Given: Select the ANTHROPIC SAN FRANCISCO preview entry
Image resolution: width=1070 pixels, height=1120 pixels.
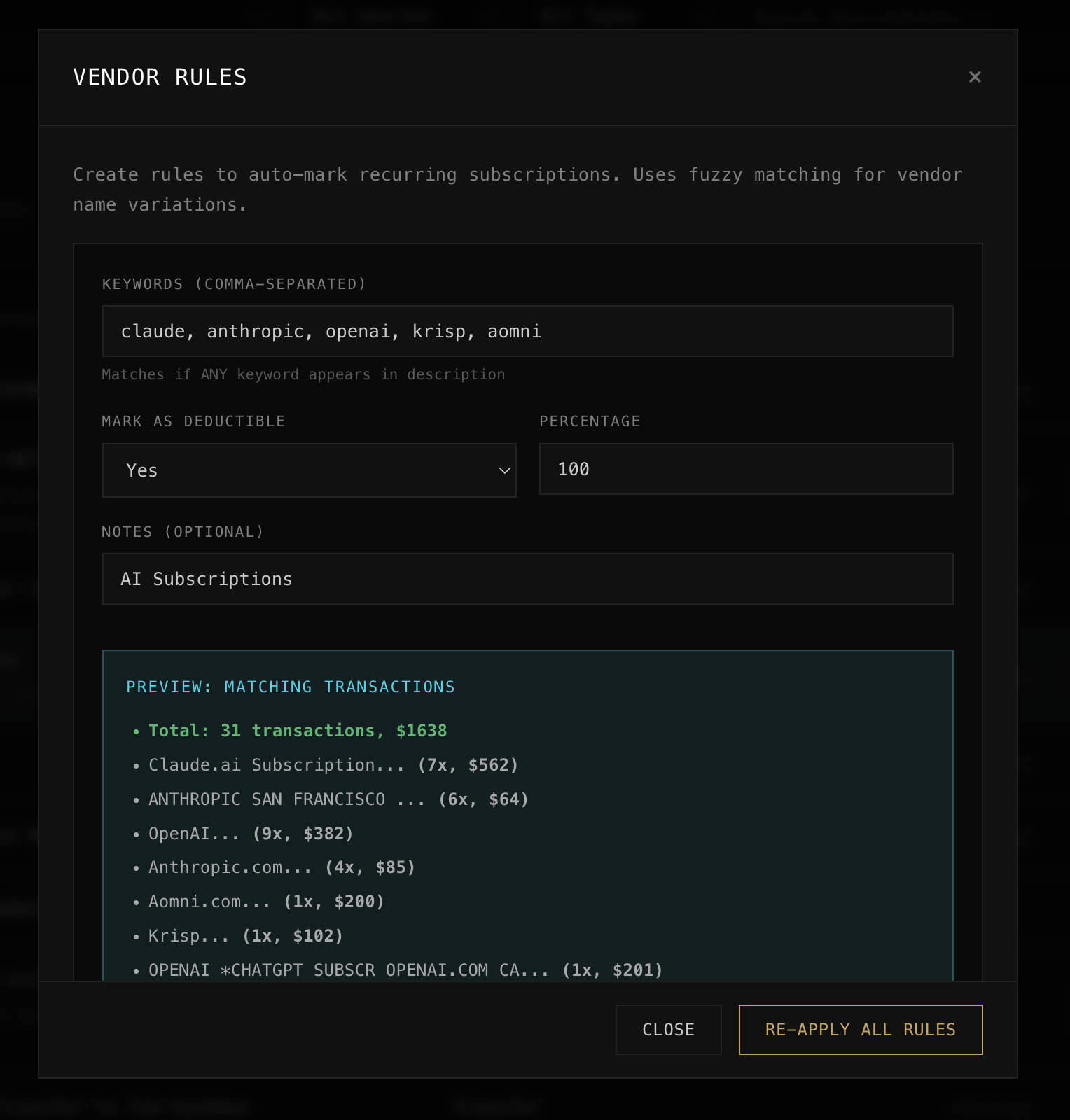Looking at the screenshot, I should tap(338, 799).
